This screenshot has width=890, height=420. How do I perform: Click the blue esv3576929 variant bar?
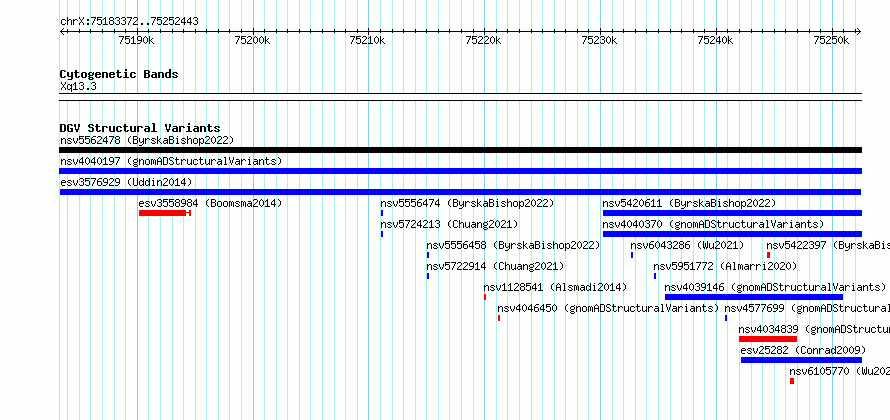coord(460,192)
